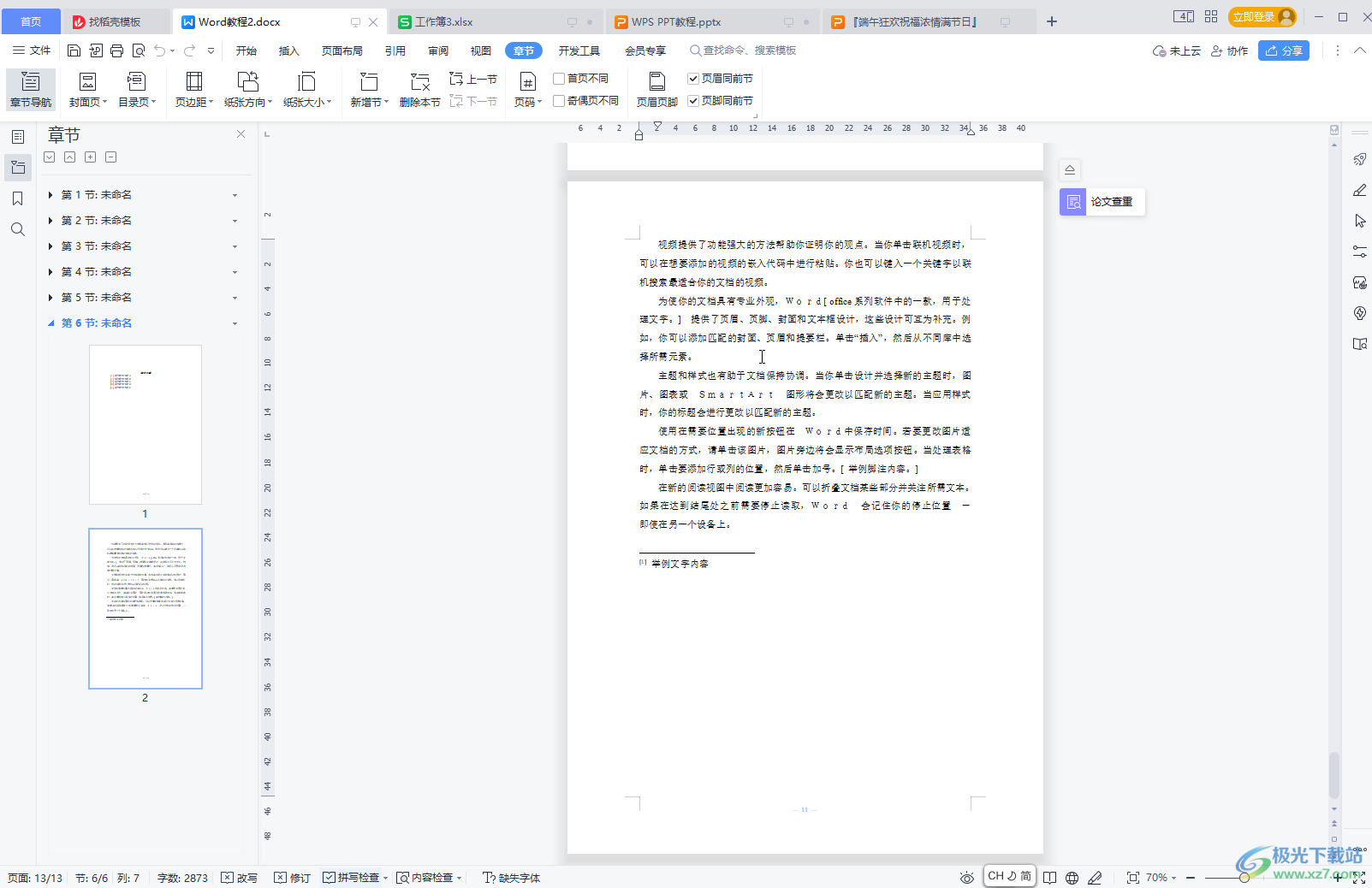Click the print preview icon

click(x=139, y=50)
